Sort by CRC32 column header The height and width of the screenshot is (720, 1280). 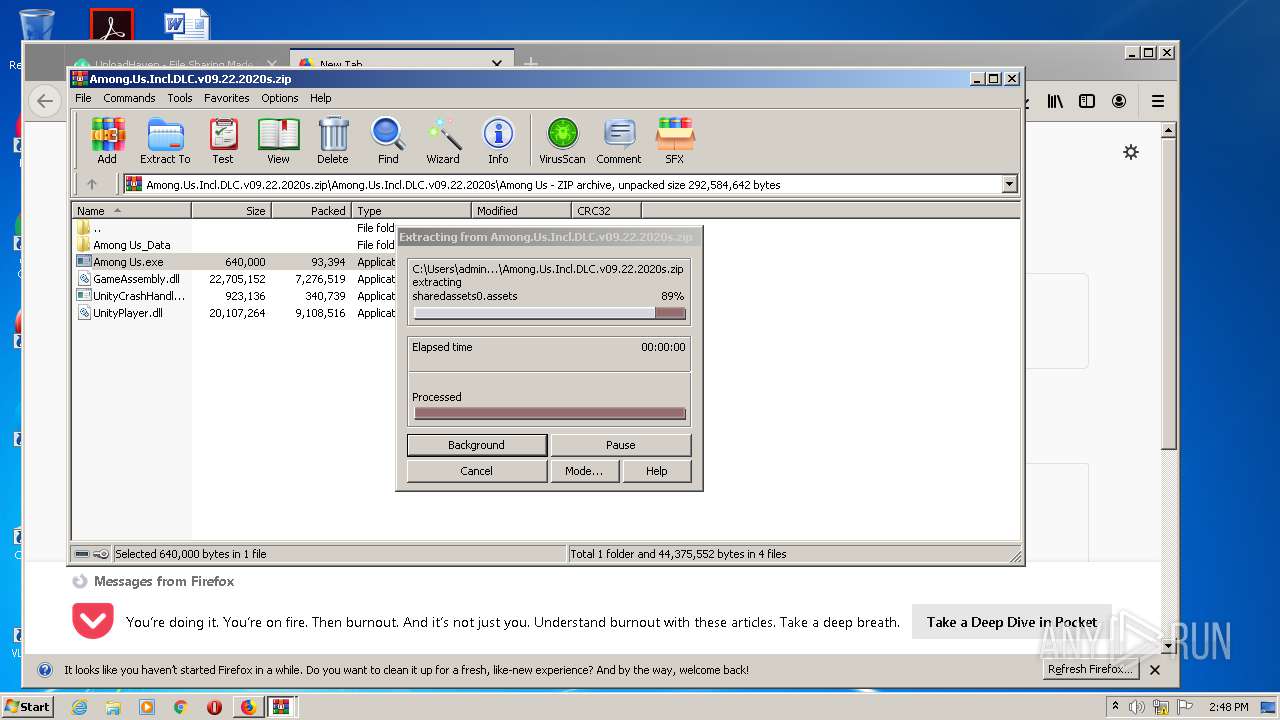coord(606,211)
